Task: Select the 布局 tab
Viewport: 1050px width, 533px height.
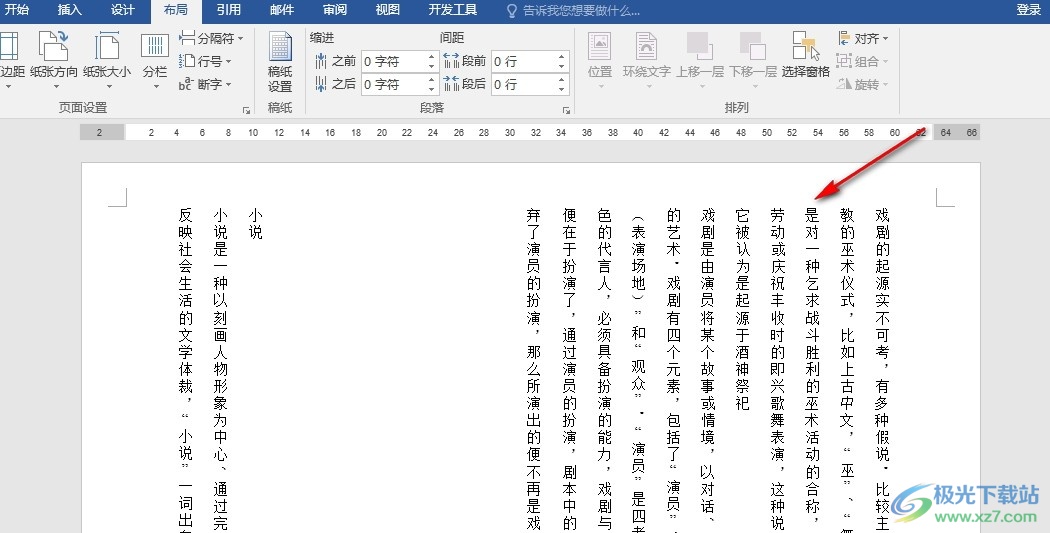Action: click(175, 10)
